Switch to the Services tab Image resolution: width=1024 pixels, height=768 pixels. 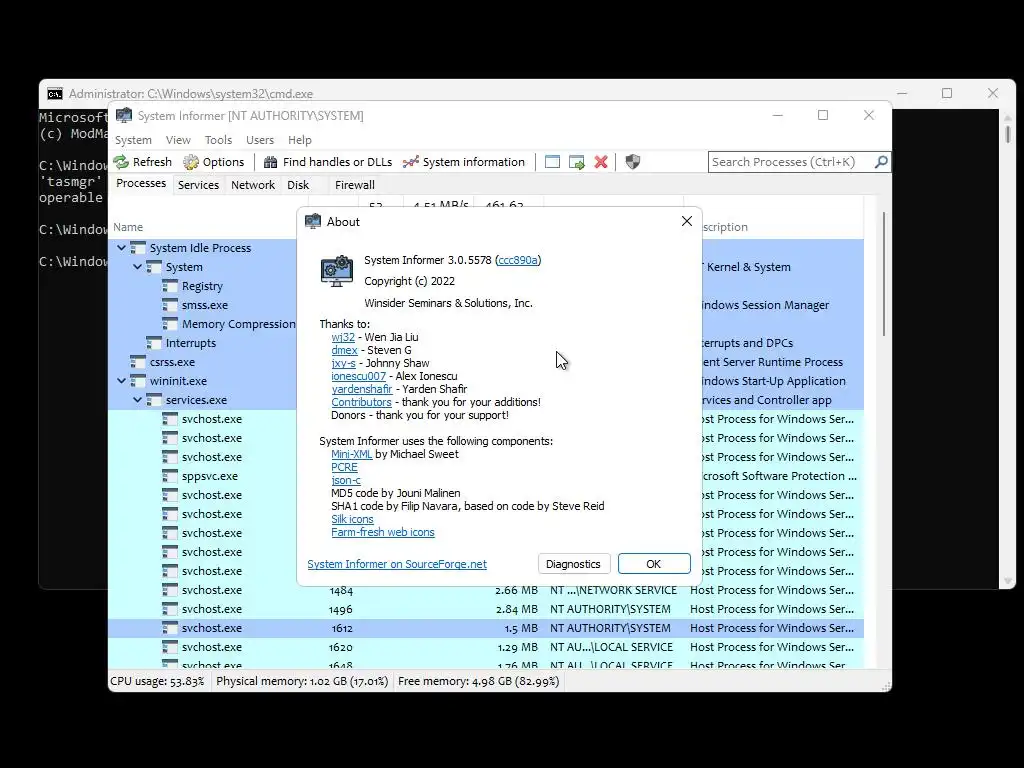coord(199,185)
